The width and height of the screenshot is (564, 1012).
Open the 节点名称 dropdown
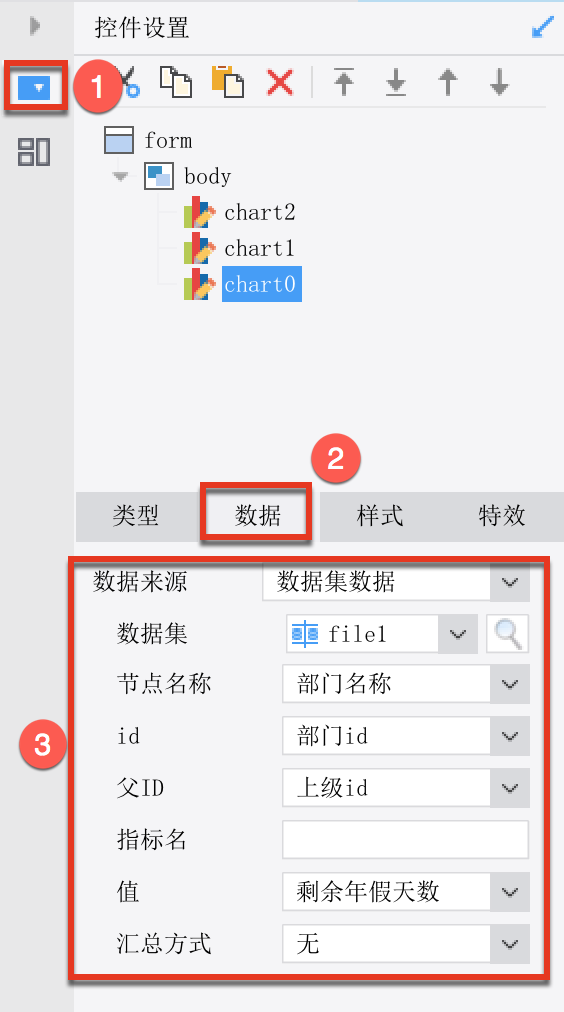pyautogui.click(x=406, y=684)
